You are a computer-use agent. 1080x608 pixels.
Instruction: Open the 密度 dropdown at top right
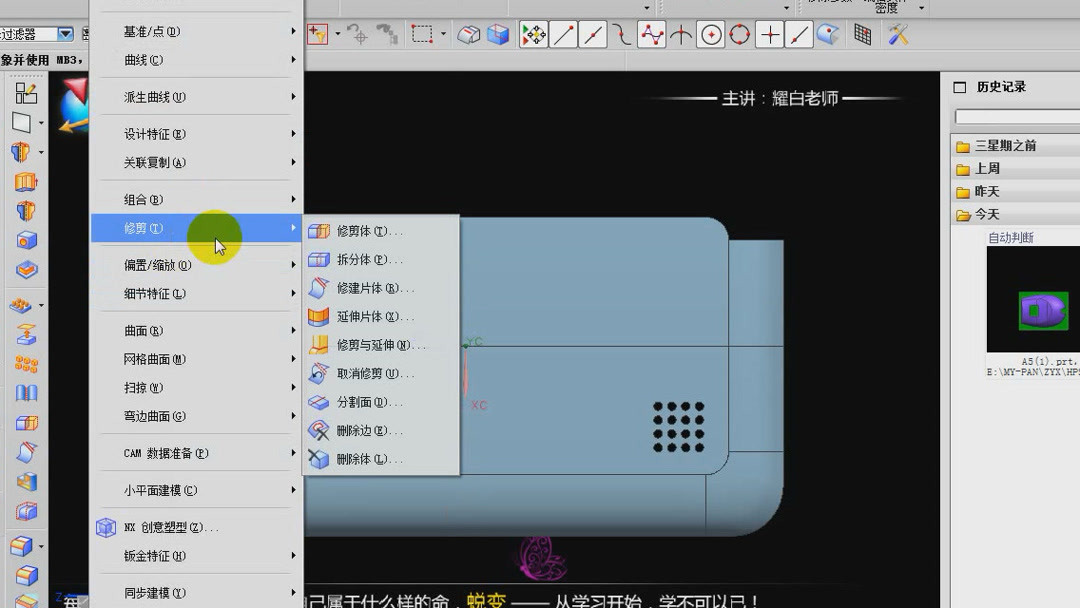[x=922, y=9]
